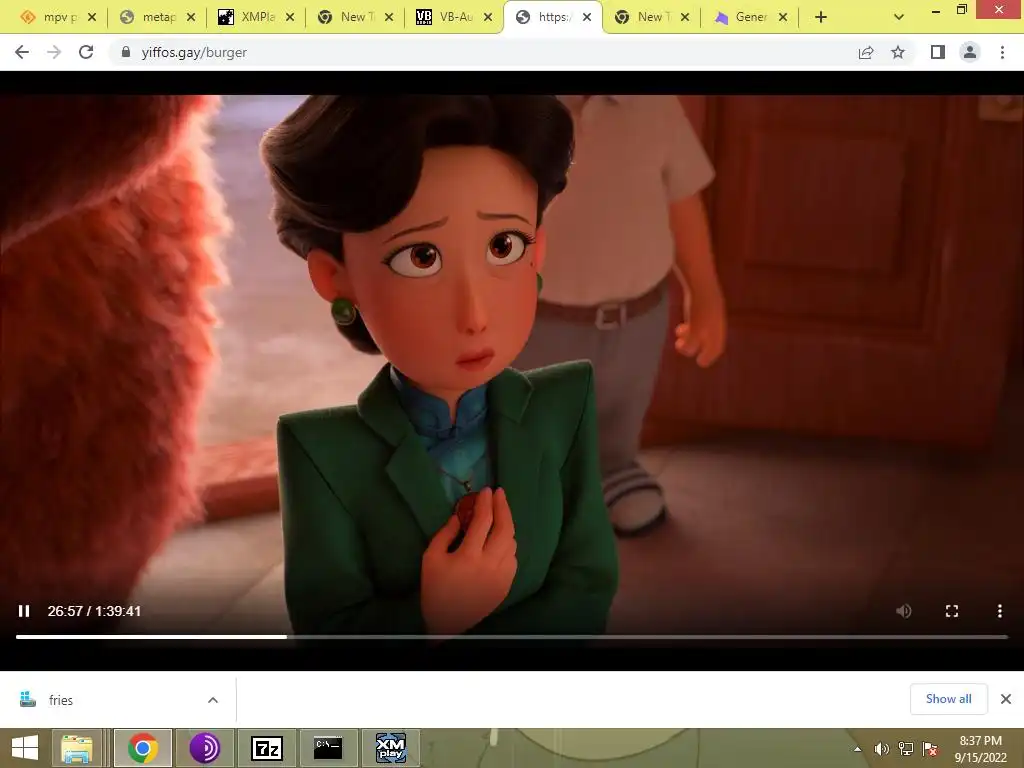Viewport: 1024px width, 768px height.
Task: Toggle the Chrome side panel
Action: click(938, 52)
